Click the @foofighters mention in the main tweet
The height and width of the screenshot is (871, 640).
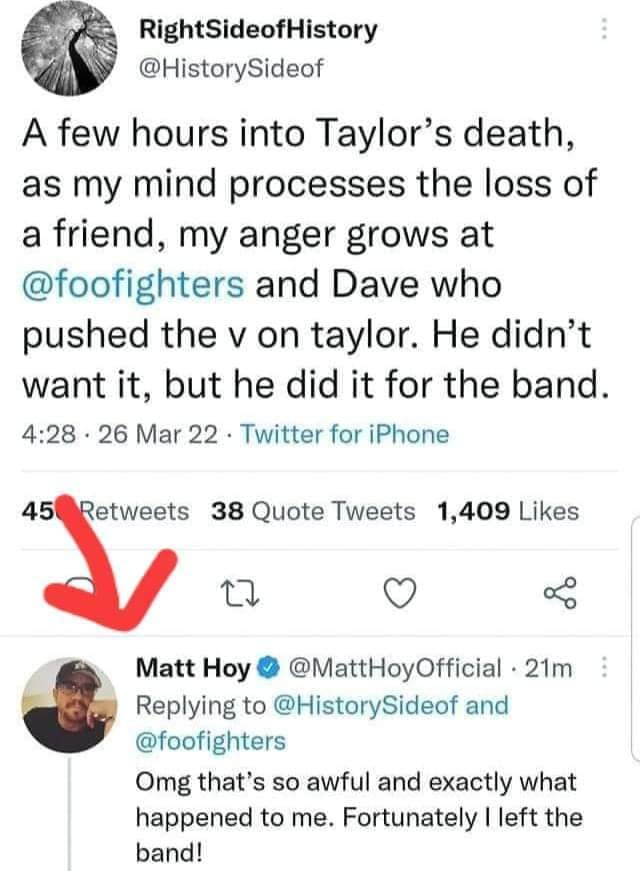[x=132, y=283]
